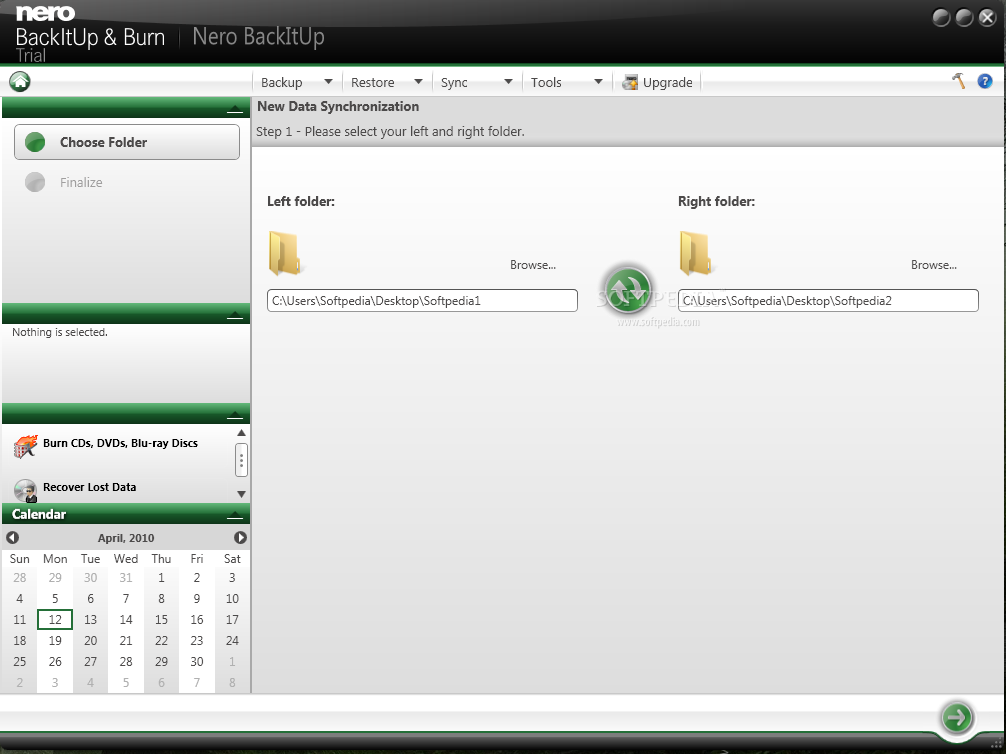Click the Calendar panel title
Viewport: 1006px width, 754px height.
click(39, 514)
